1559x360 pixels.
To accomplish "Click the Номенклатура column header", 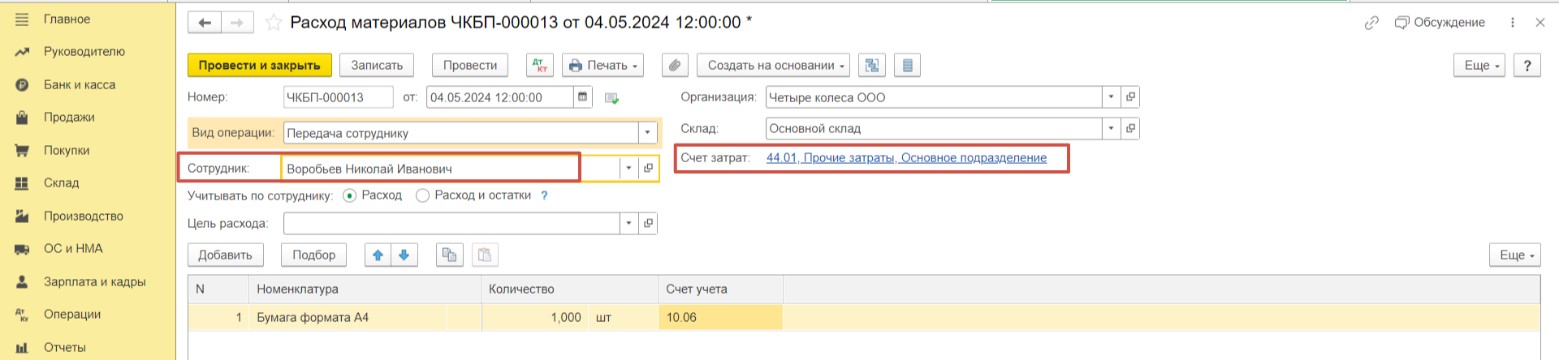I will coord(364,289).
